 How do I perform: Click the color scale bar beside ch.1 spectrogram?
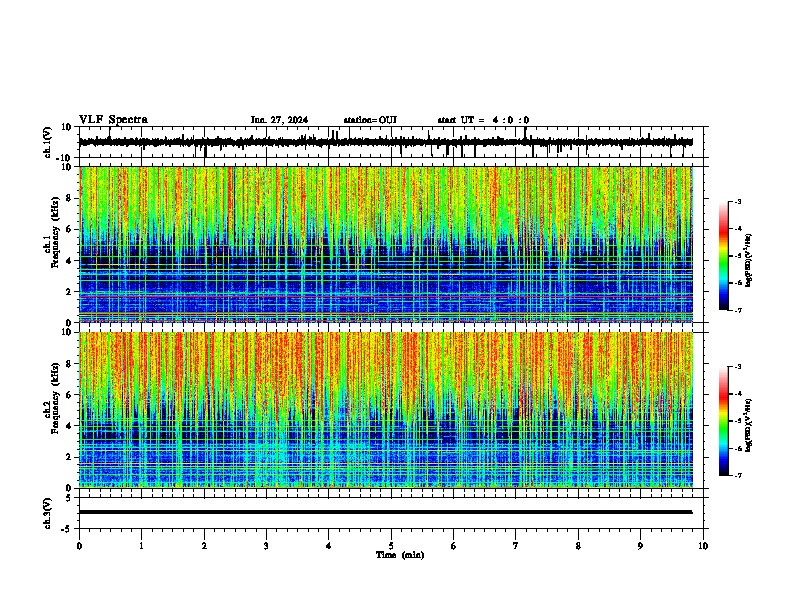724,256
